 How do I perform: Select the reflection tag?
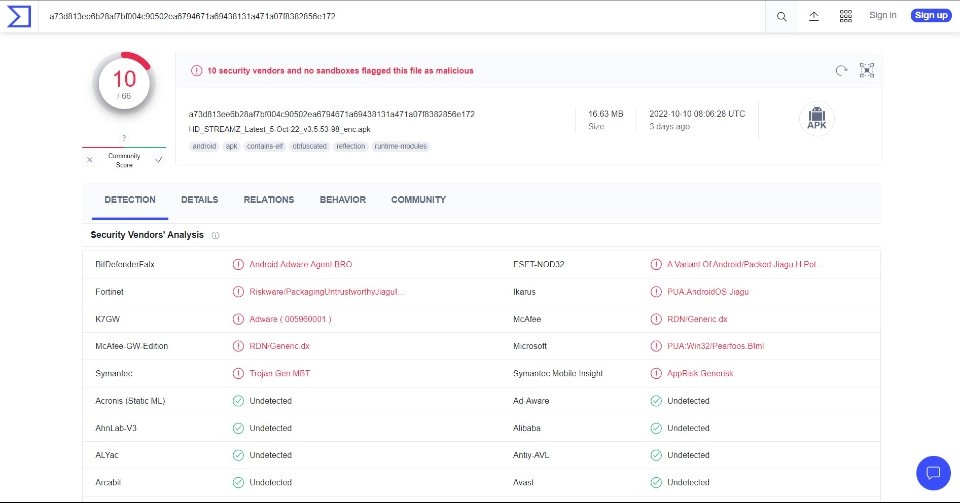[351, 146]
